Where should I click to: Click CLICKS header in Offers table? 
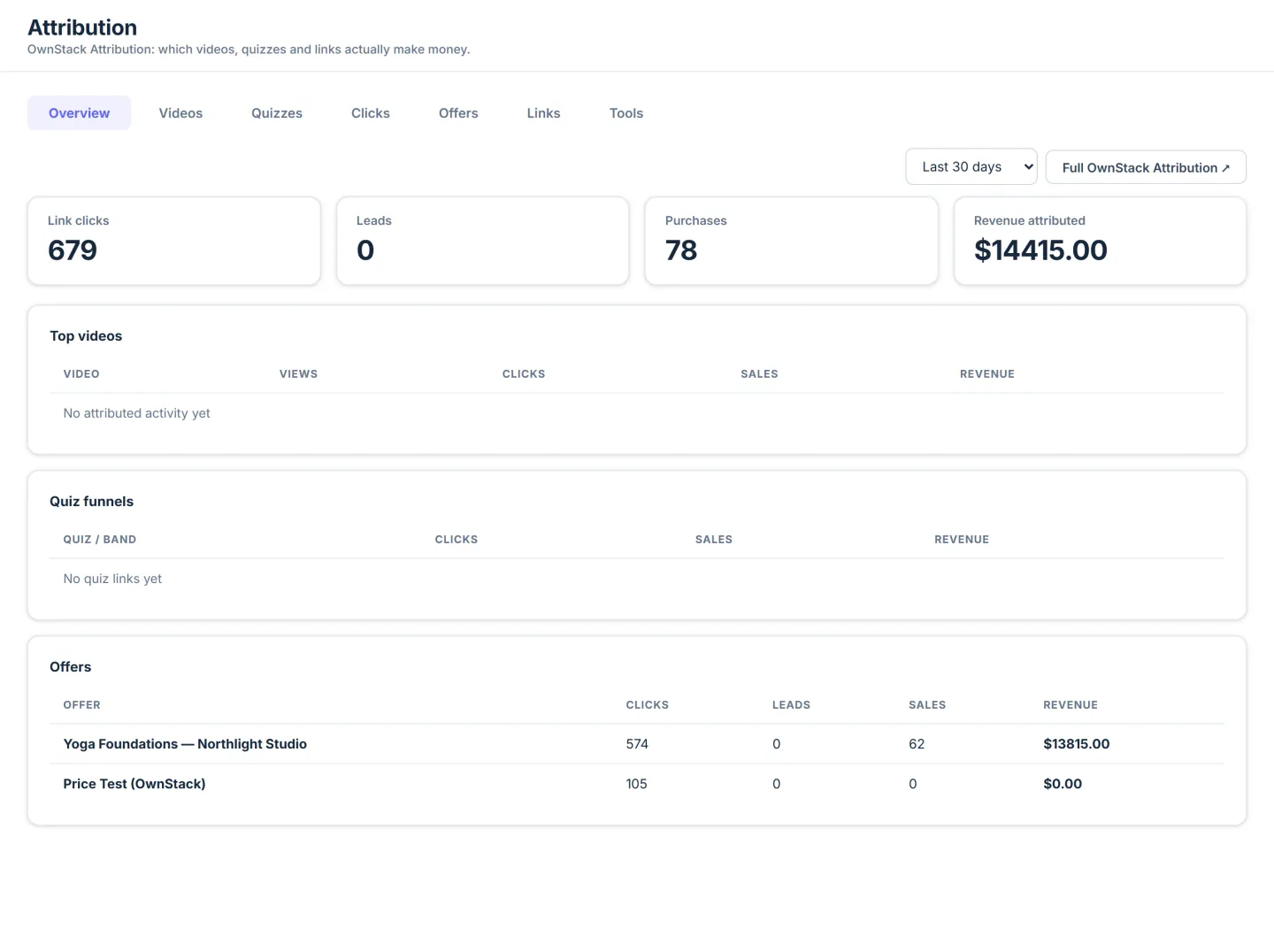(648, 705)
